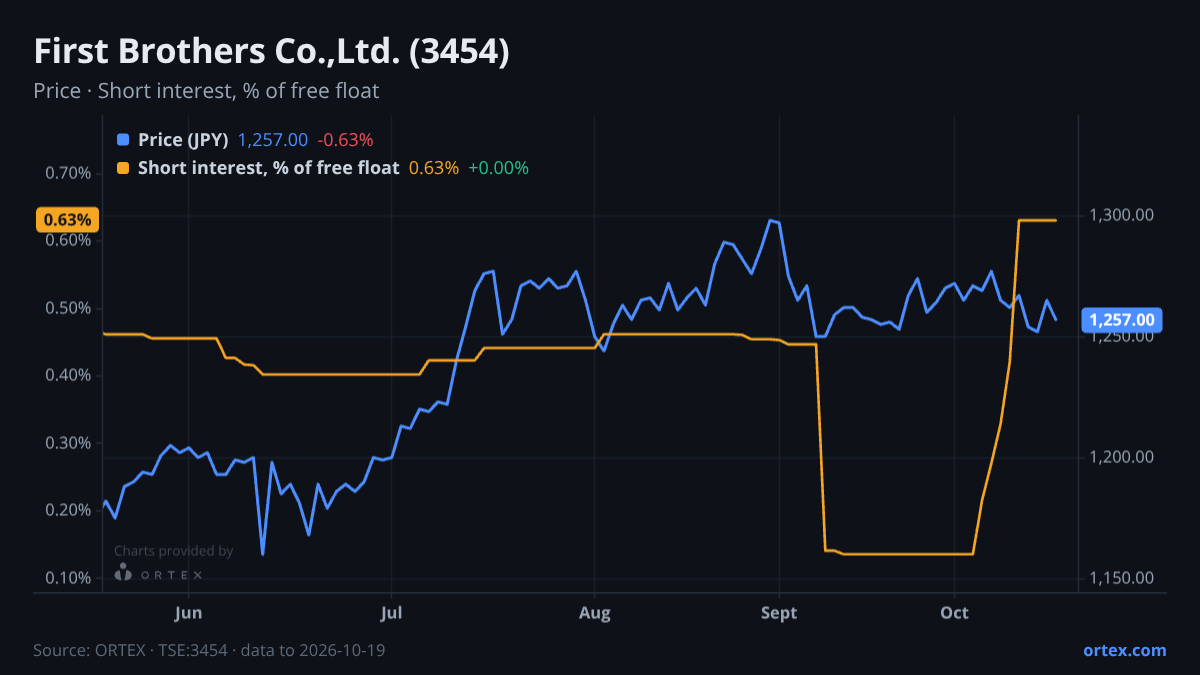Viewport: 1200px width, 675px height.
Task: Click the Sept label on the time axis
Action: coord(779,612)
